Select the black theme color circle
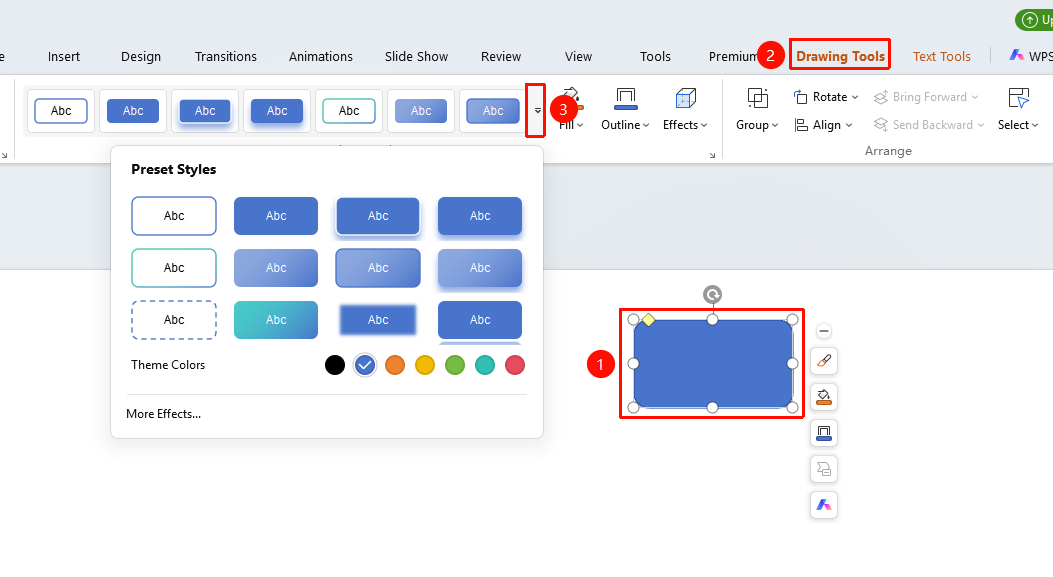Viewport: 1053px width, 577px height. pyautogui.click(x=334, y=365)
